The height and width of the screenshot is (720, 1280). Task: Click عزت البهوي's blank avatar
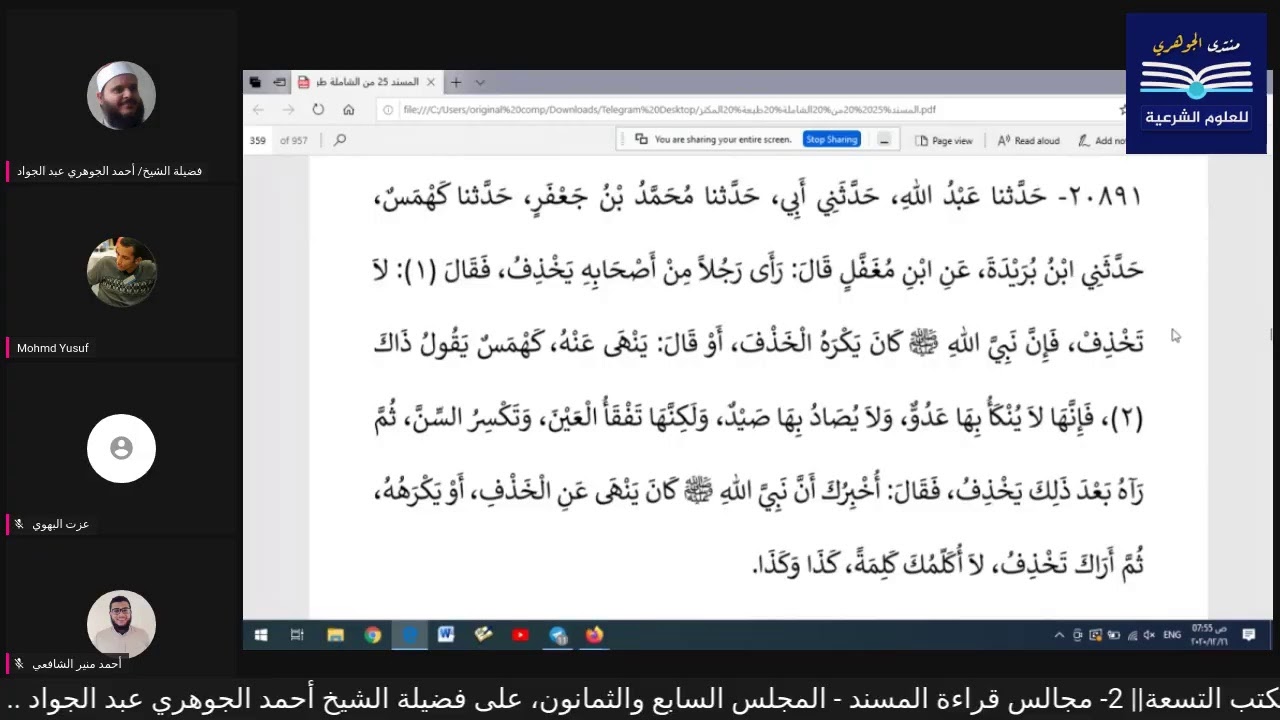coord(121,448)
